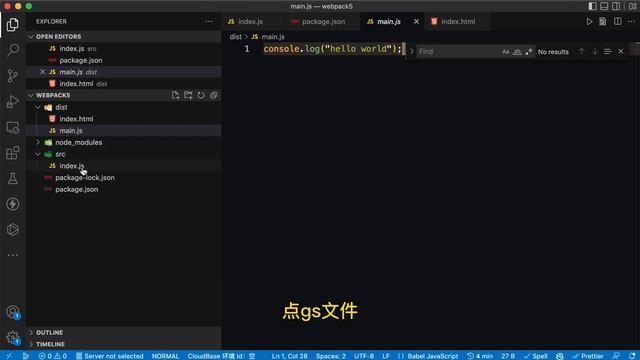Toggle Match Case in Find
Viewport: 640px width, 360px height.
click(505, 51)
